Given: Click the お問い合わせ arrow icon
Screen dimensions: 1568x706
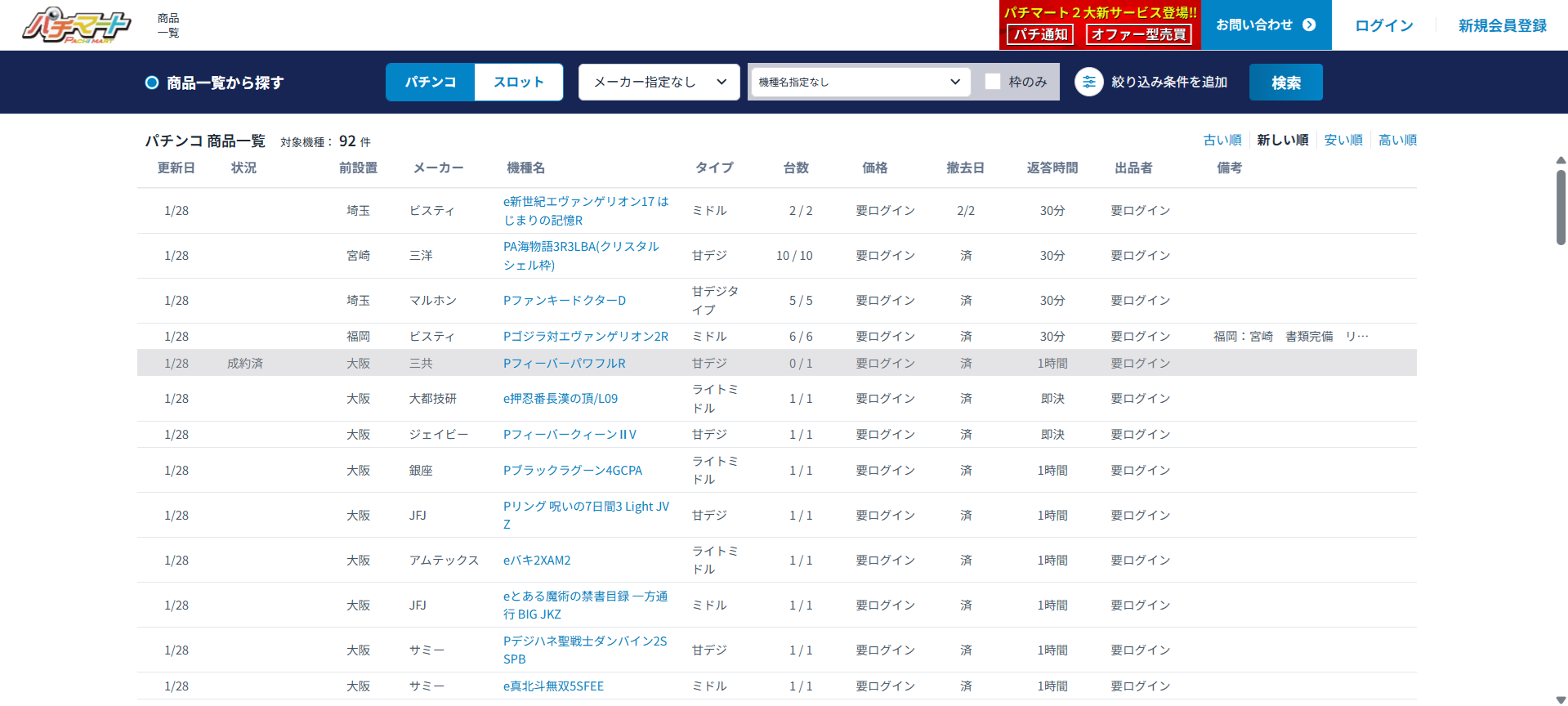Looking at the screenshot, I should click(1309, 25).
